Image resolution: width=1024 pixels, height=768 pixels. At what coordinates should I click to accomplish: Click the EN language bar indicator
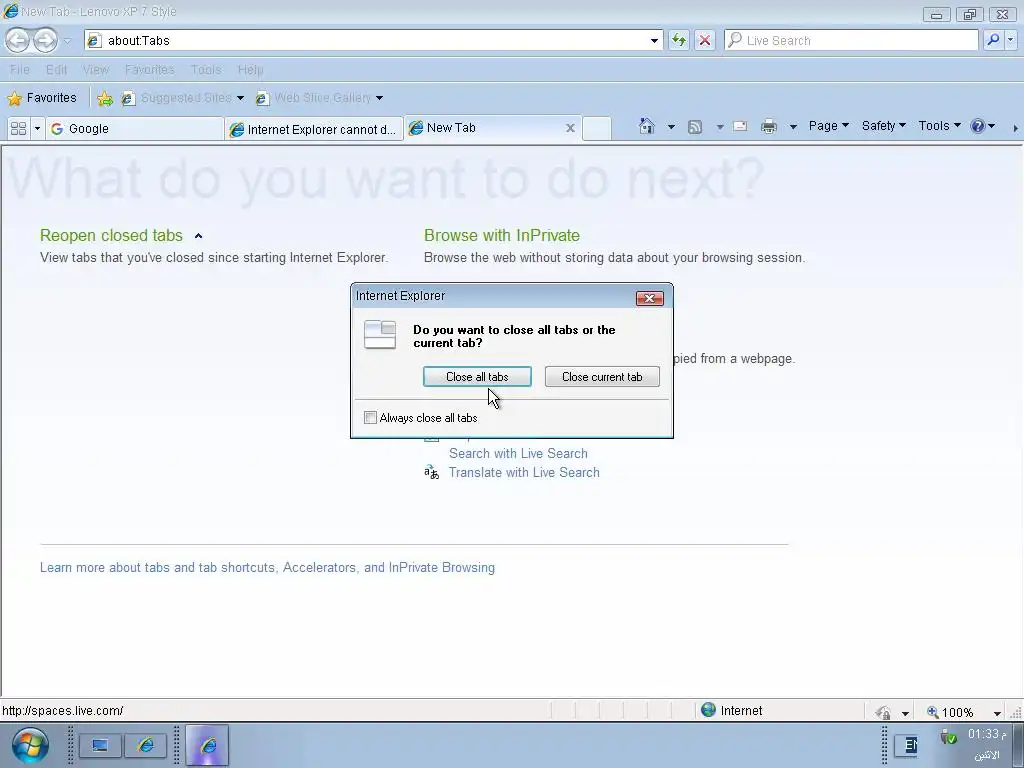908,745
